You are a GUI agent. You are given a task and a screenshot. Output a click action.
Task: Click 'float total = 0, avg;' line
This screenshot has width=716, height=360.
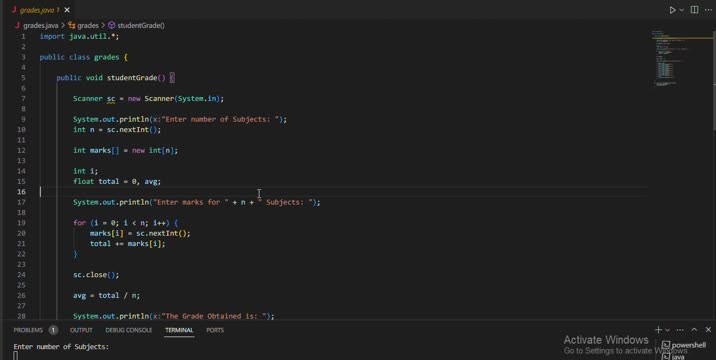117,181
